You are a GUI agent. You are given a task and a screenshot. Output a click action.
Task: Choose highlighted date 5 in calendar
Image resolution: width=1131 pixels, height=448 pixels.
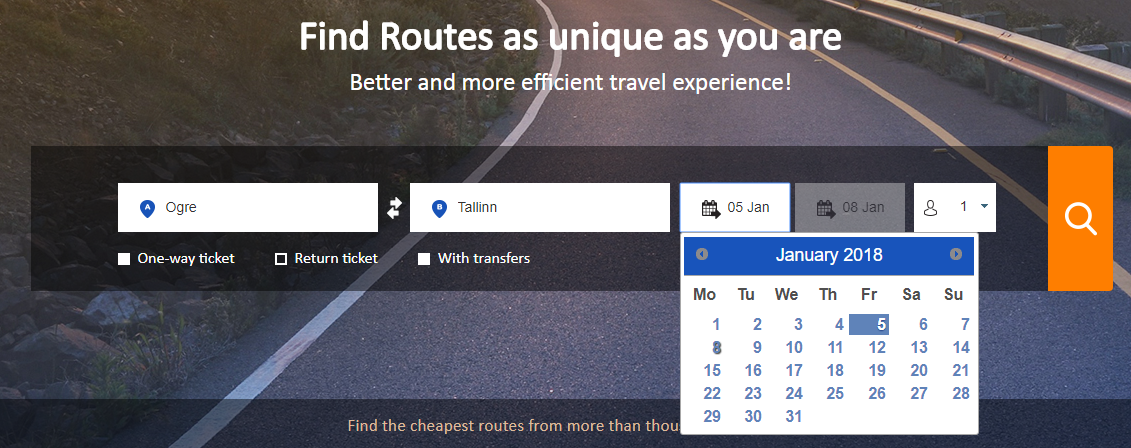click(869, 325)
